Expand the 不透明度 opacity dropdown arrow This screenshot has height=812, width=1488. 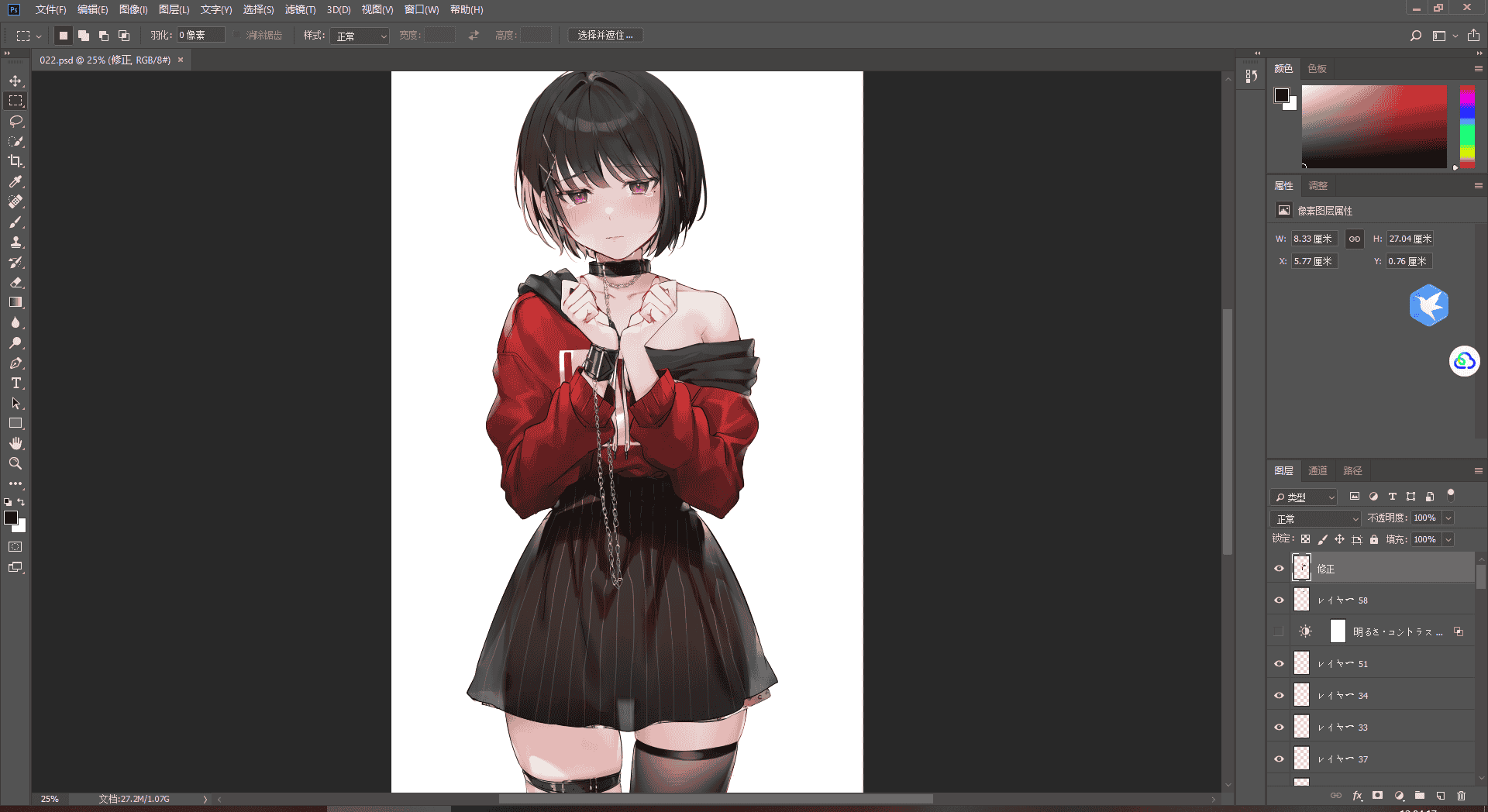point(1448,518)
